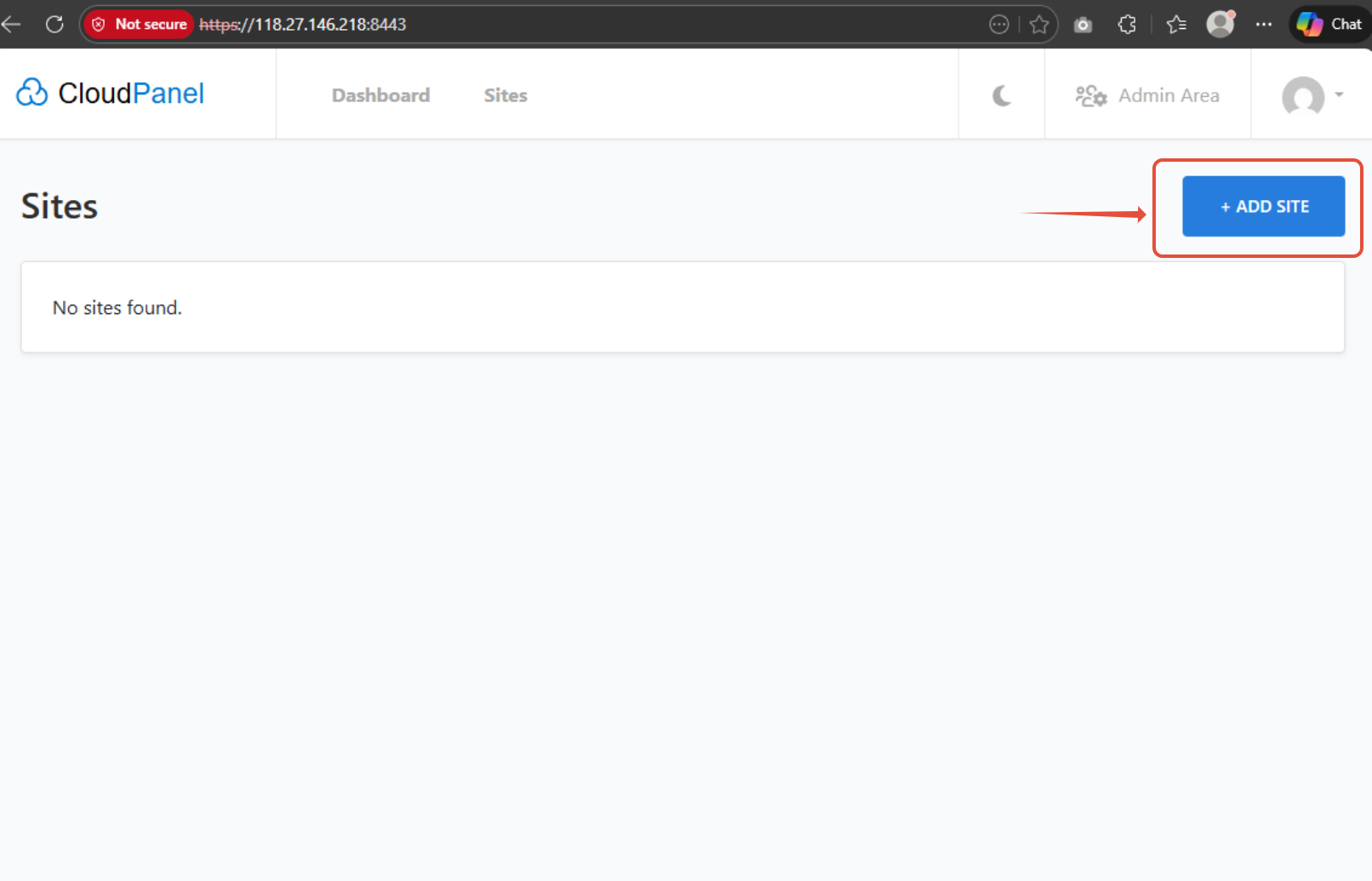The height and width of the screenshot is (881, 1372).
Task: Open the Copilot Chat button
Action: pos(1329,25)
